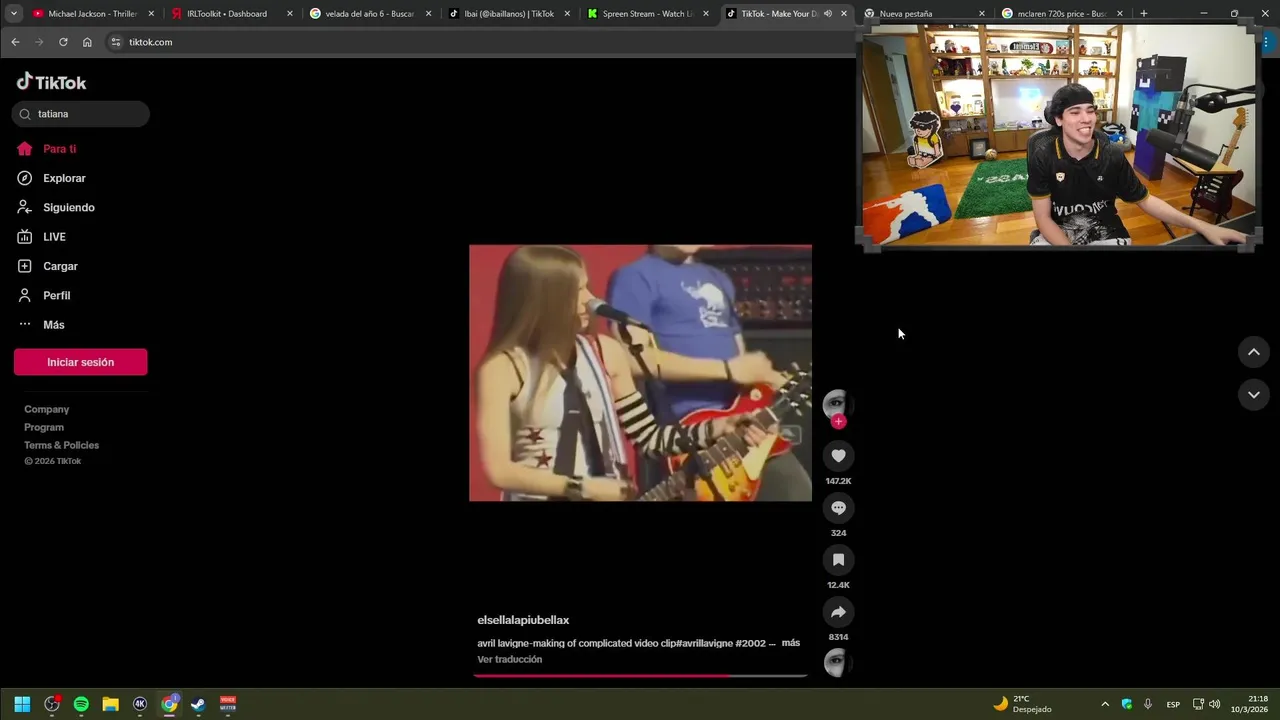Mute the TikTok tab via speaker icon
This screenshot has height=720, width=1280.
pyautogui.click(x=827, y=14)
